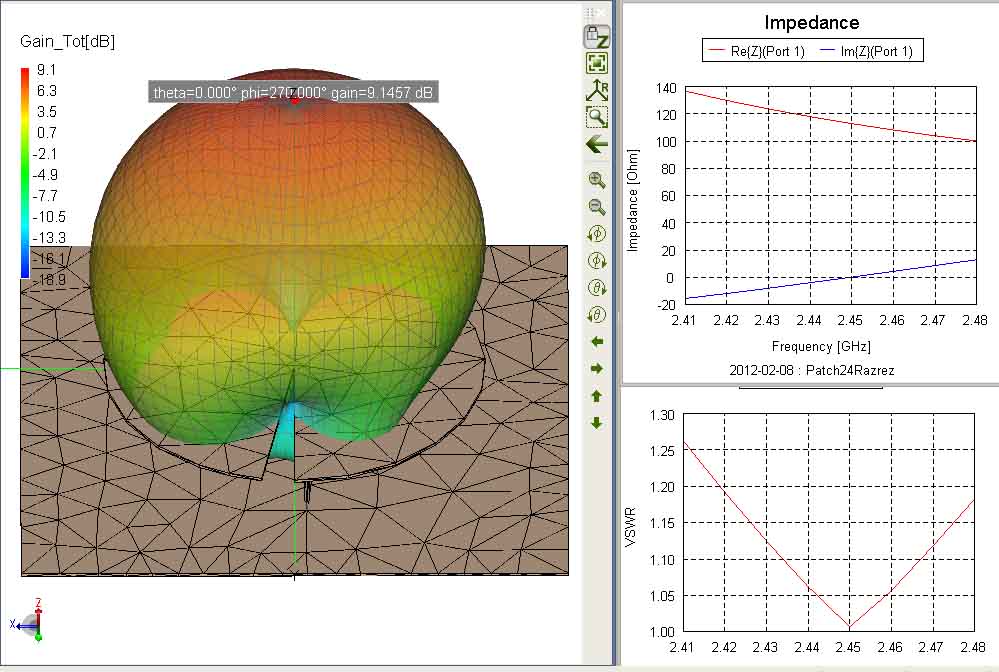Rotate theta counterclockwise with second theta icon
The width and height of the screenshot is (999, 672).
click(596, 315)
